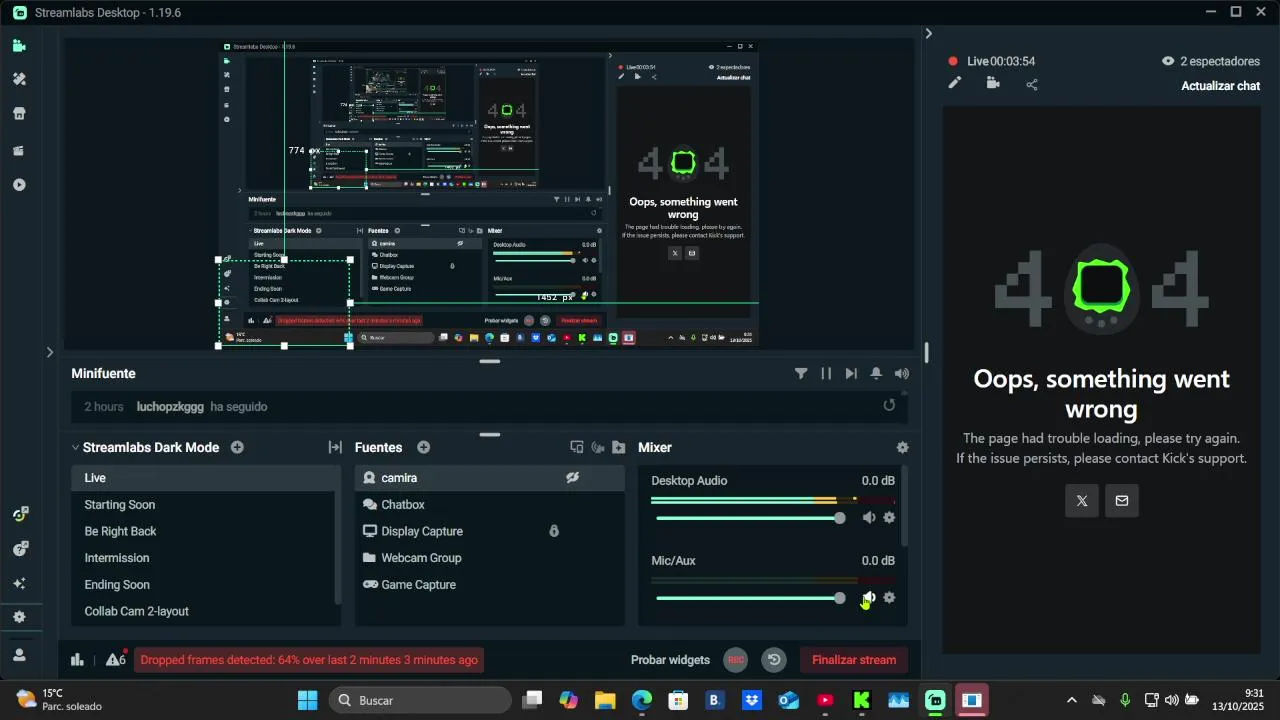Screen dimensions: 1280x720
Task: Select the Be Right Back scene
Action: tap(205, 531)
